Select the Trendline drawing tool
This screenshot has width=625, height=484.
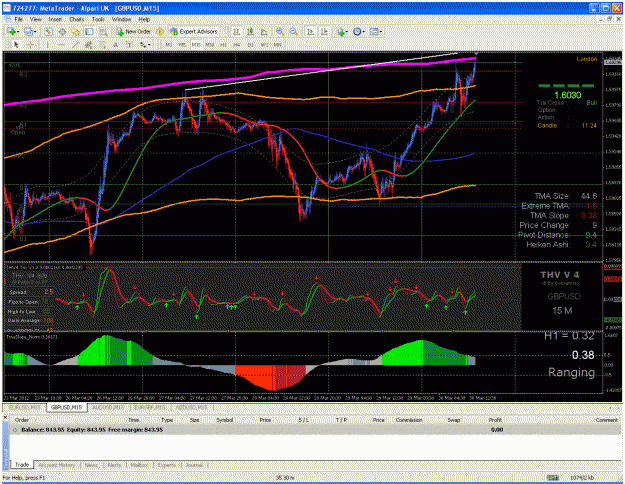tap(75, 45)
